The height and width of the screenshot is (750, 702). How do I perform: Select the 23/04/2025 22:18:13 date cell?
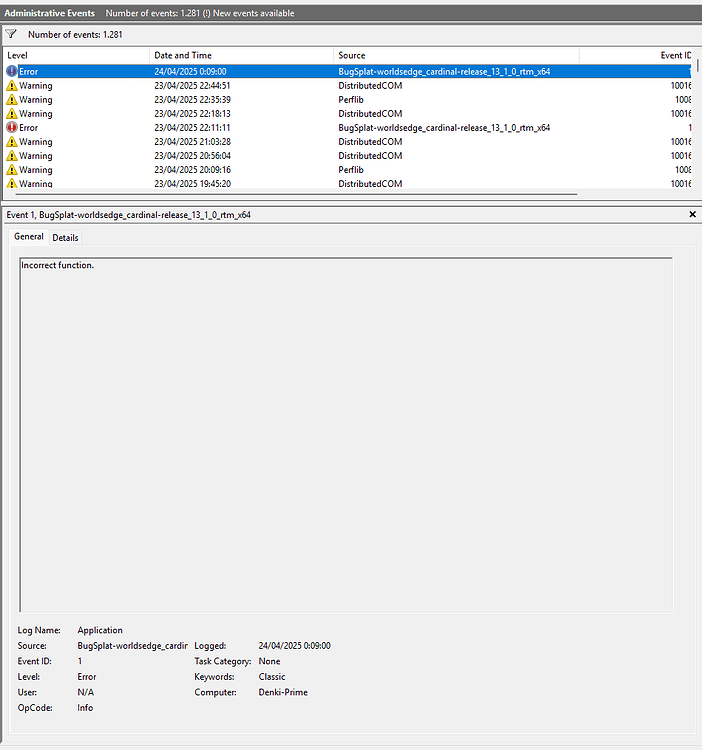192,113
